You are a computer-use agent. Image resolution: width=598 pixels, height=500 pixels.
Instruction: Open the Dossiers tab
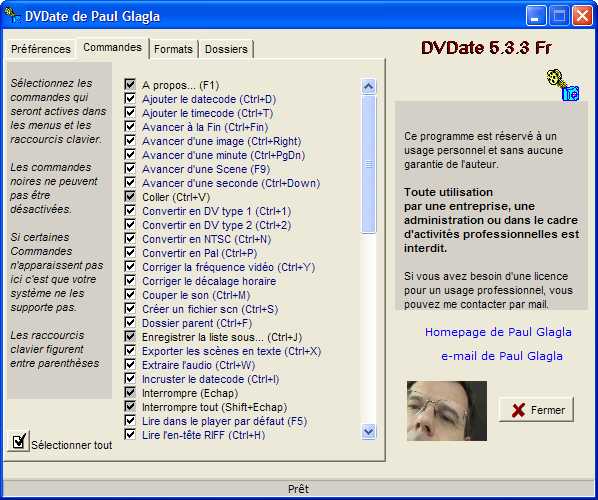227,49
